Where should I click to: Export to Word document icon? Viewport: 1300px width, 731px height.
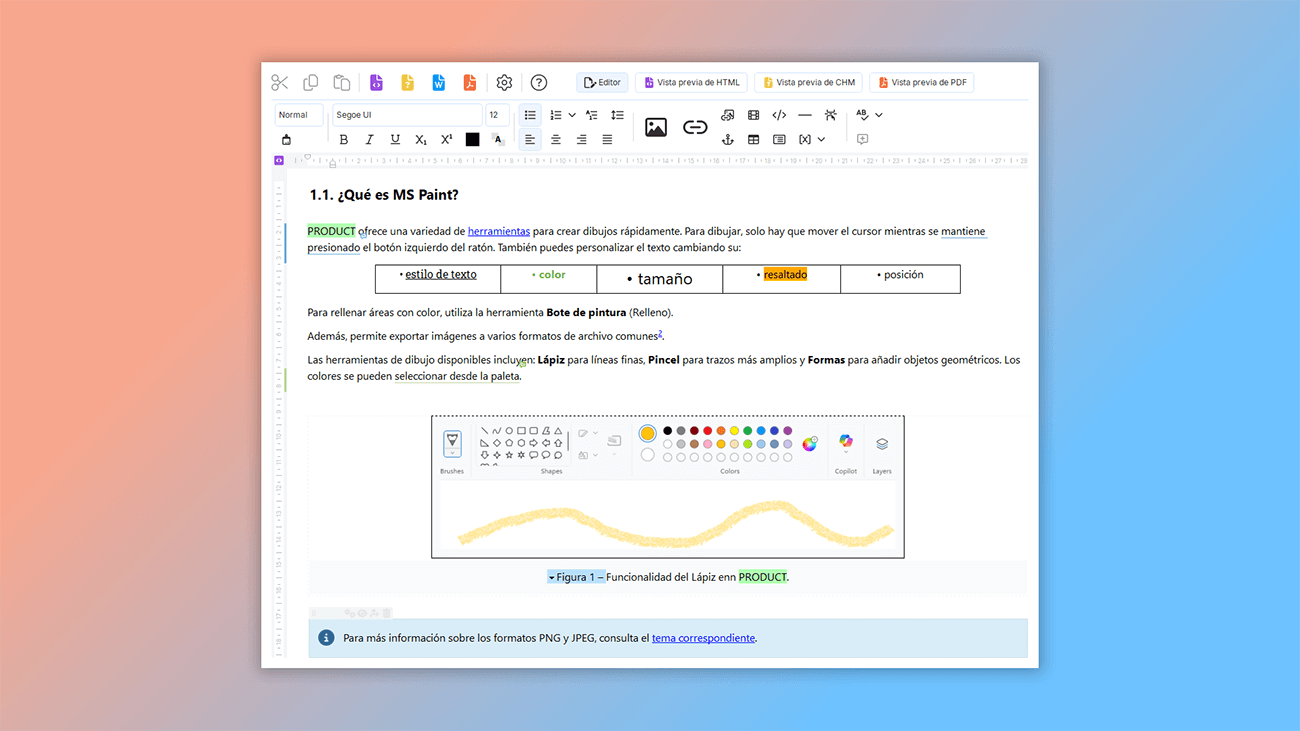[x=438, y=83]
